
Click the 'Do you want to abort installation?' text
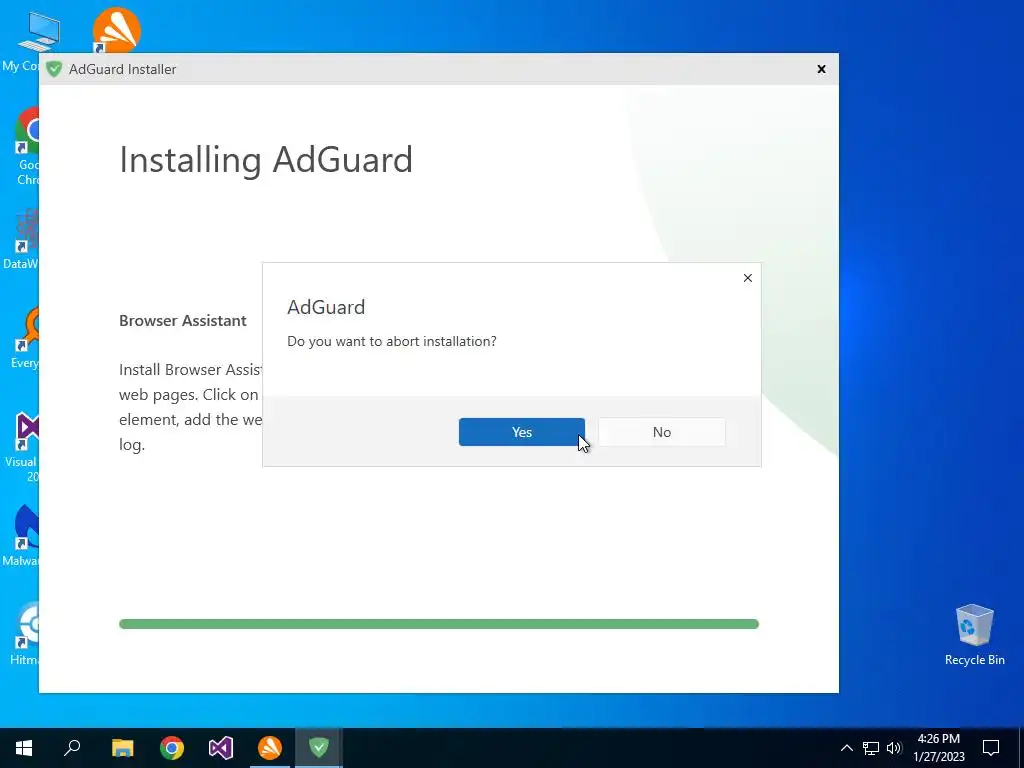click(392, 342)
